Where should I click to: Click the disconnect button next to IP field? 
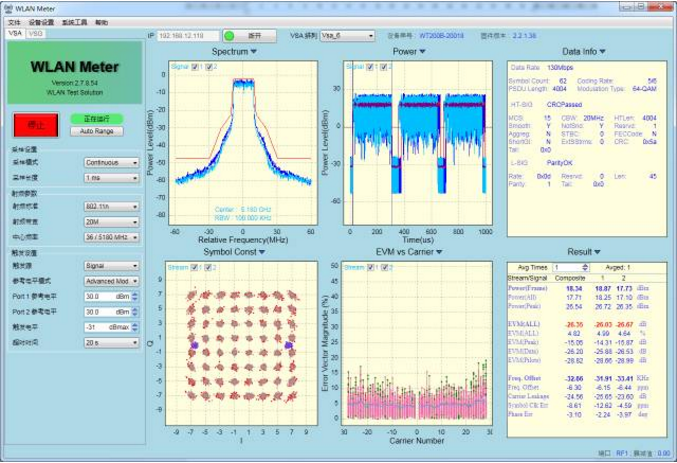[x=250, y=36]
